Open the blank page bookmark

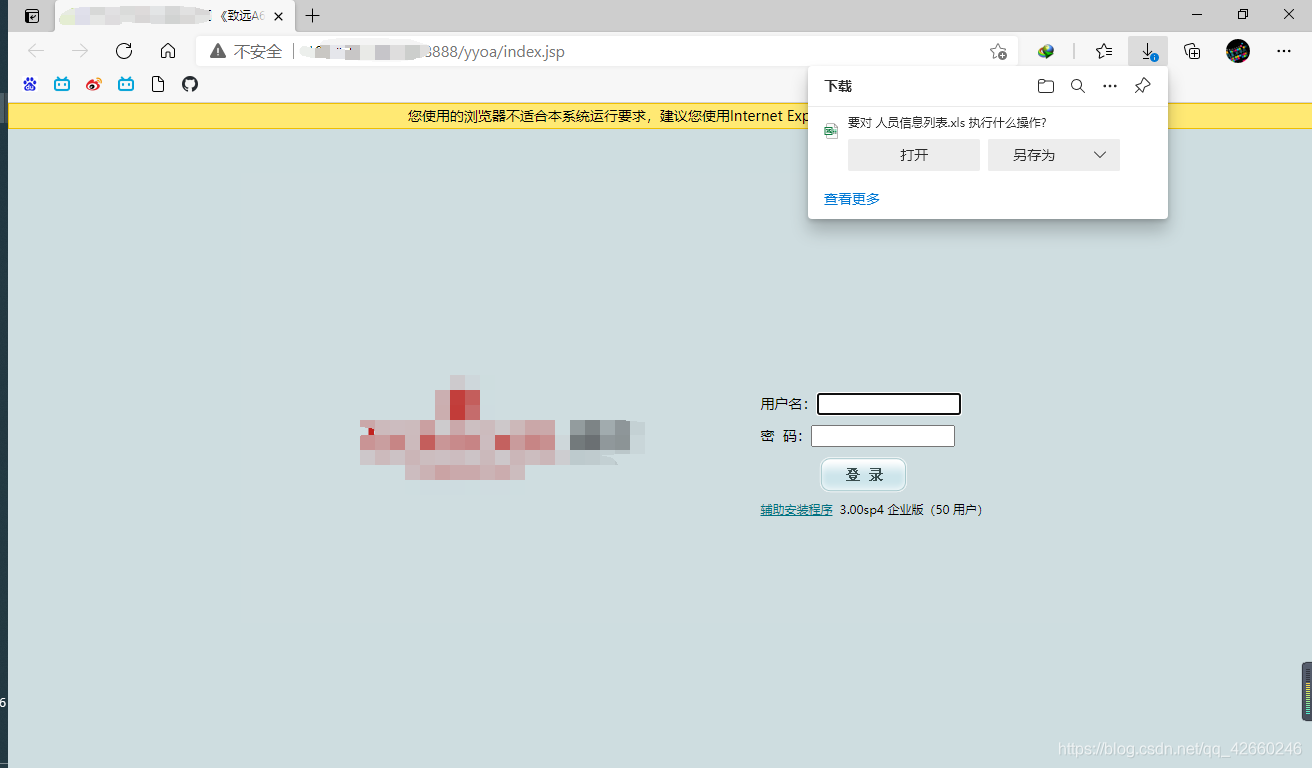tap(158, 85)
